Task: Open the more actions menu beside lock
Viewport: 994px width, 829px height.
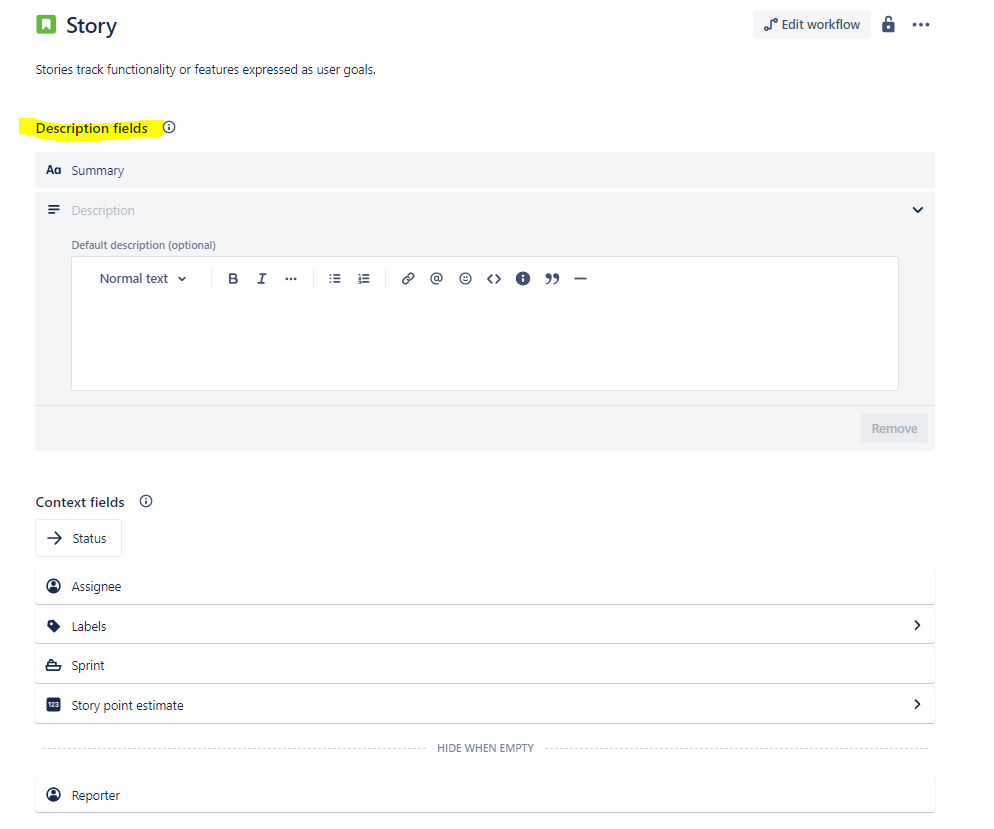Action: pos(921,25)
